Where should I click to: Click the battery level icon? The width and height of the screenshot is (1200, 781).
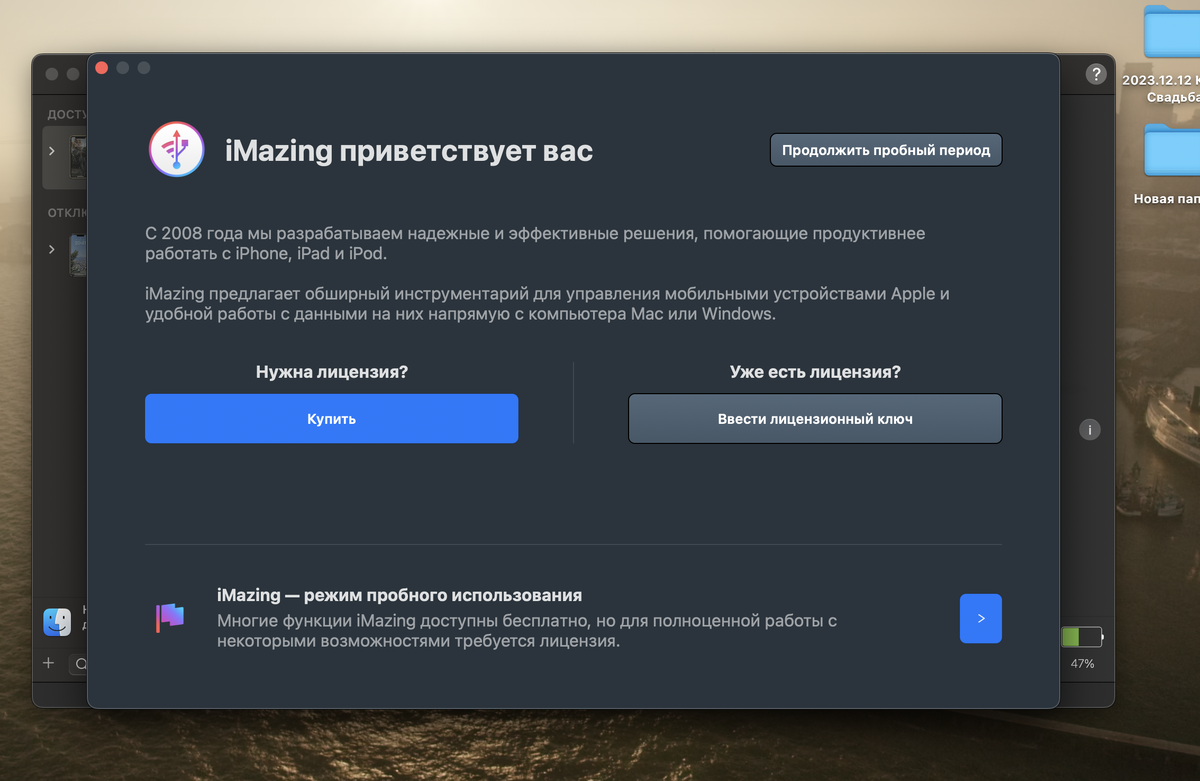[1081, 636]
